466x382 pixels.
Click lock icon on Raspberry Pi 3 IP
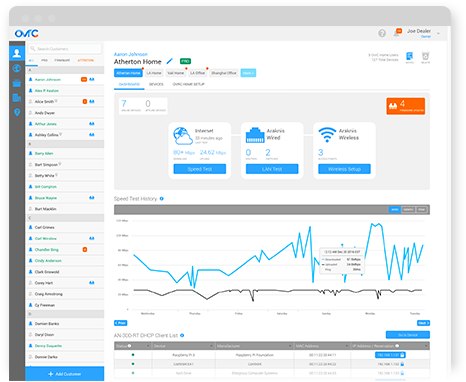(402, 355)
